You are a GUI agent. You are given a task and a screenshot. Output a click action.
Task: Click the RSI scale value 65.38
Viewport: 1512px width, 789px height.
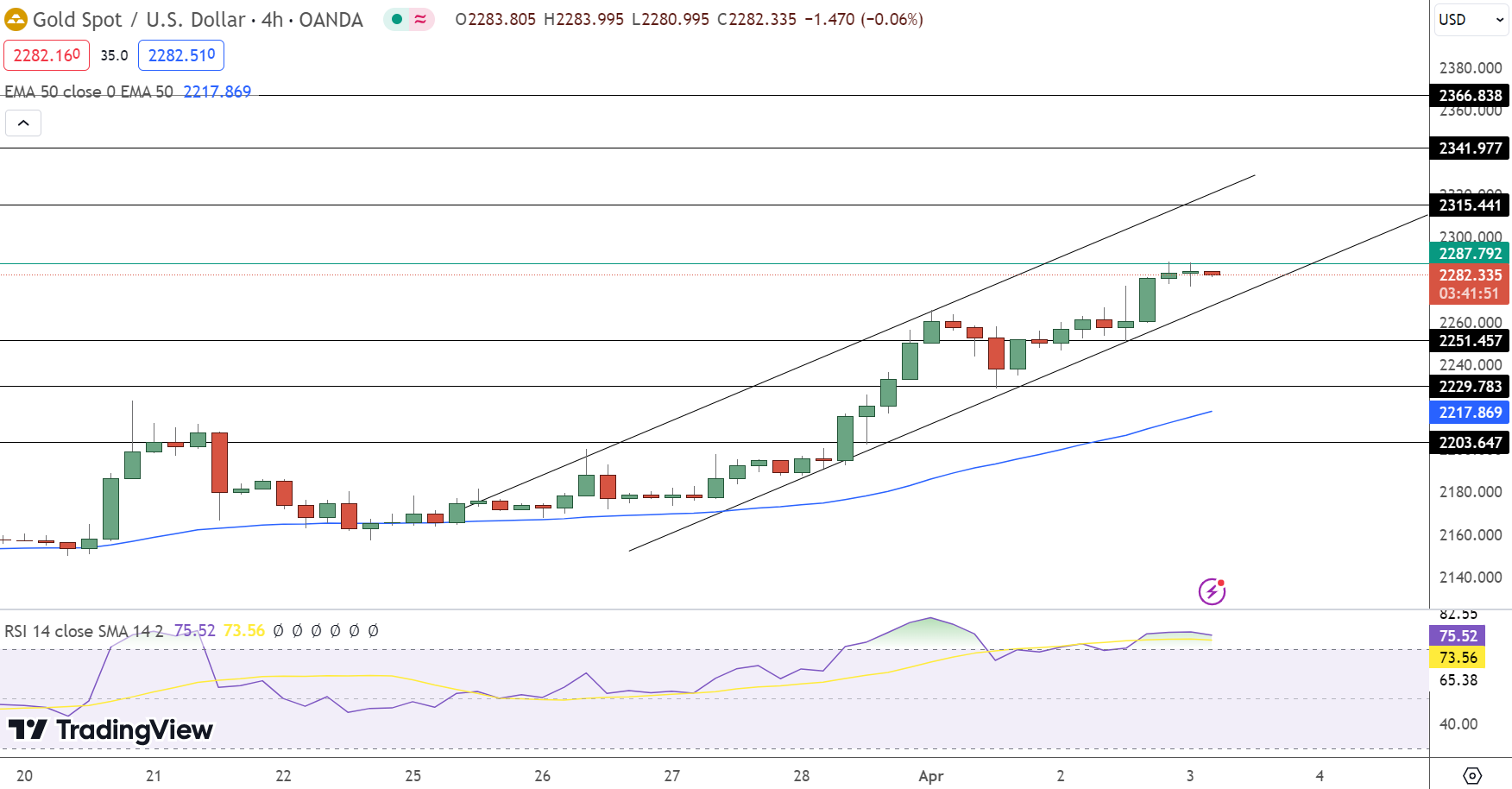pos(1458,680)
